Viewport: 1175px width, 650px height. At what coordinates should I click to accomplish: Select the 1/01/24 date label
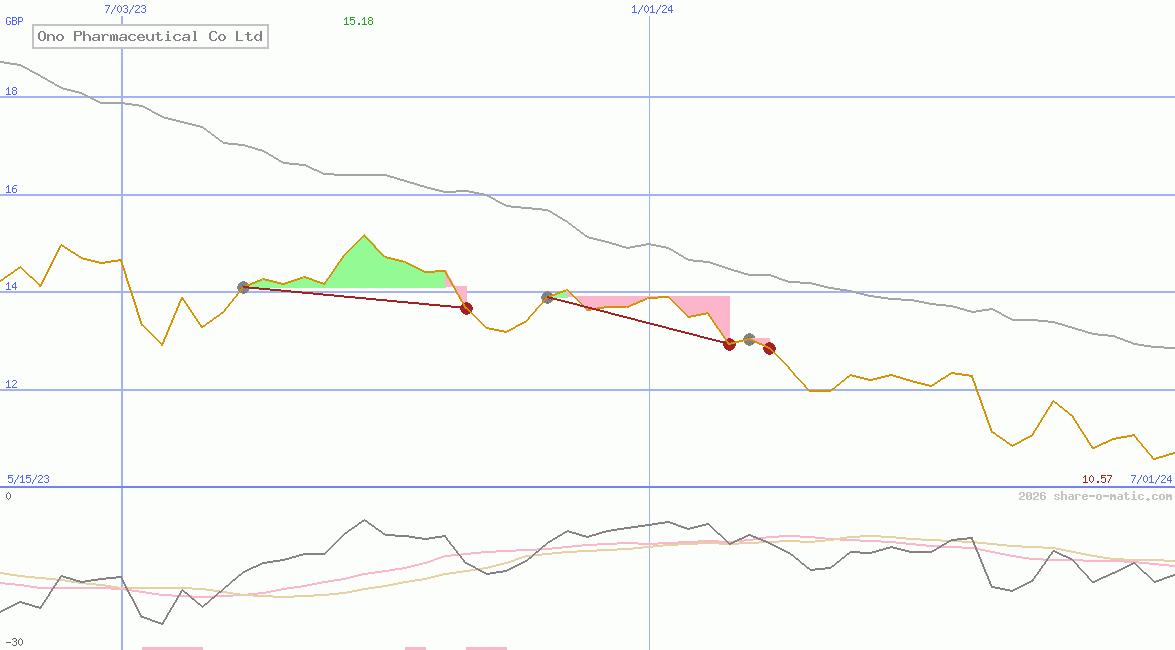[x=652, y=9]
